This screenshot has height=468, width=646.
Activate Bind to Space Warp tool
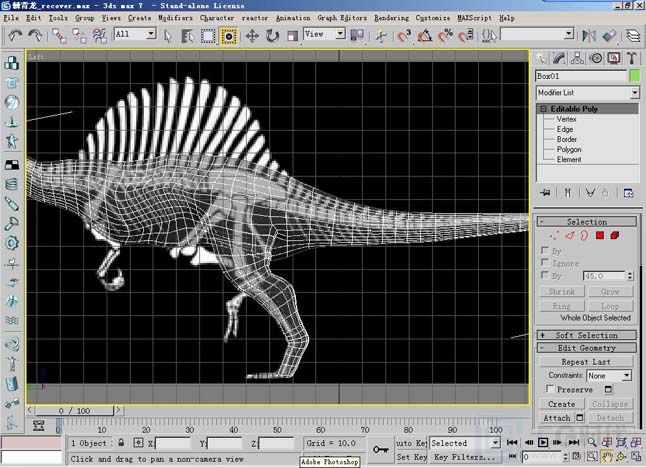coord(99,36)
